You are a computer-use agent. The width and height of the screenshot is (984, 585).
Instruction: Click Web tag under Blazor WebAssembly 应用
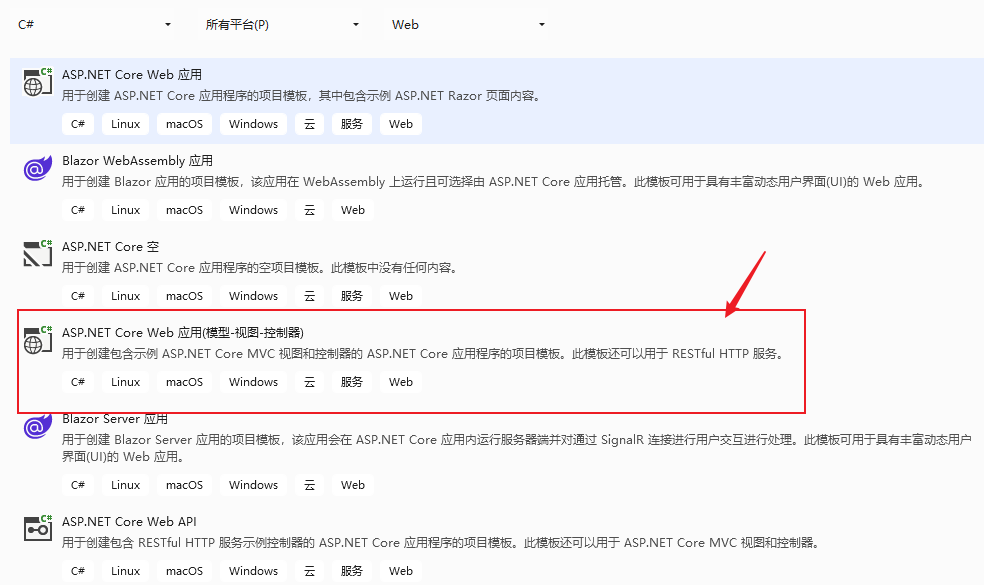(353, 210)
